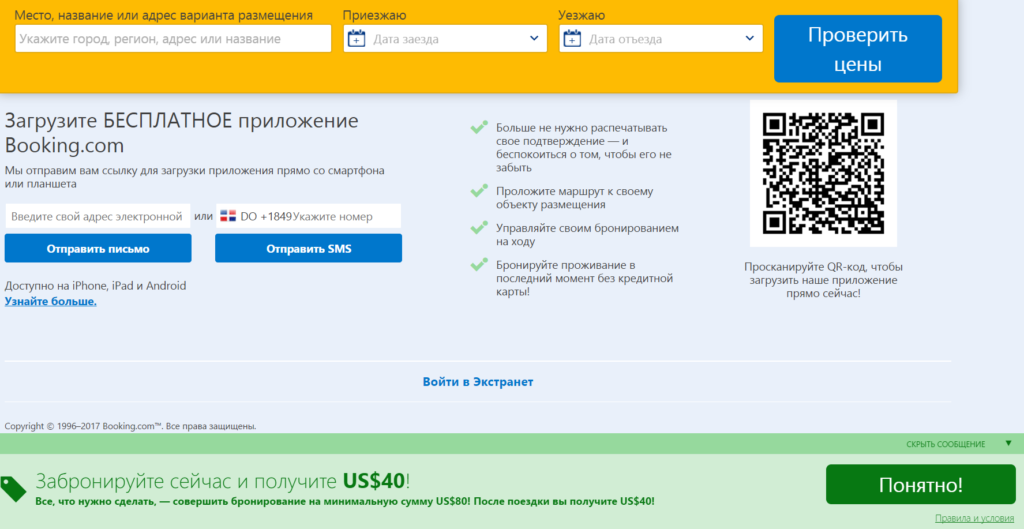Focus the email address input field
1024x529 pixels.
pos(97,217)
